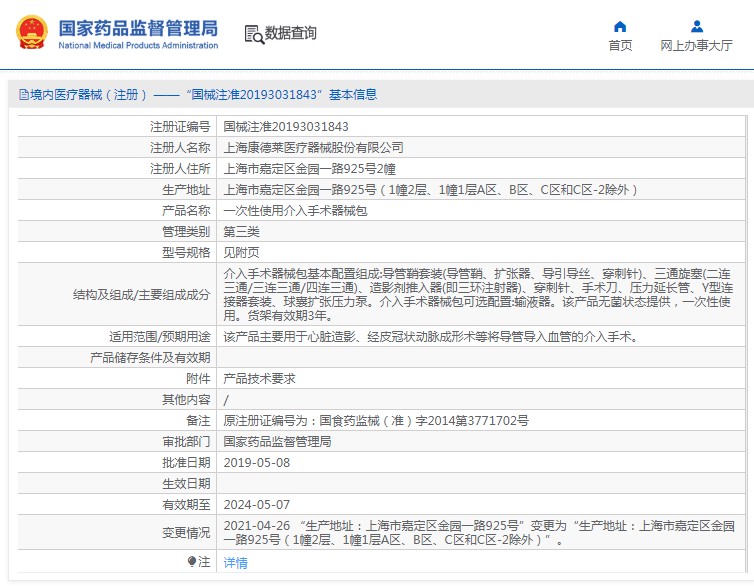Click 审批部门 value 国家药品监督管理局
Screen dimensions: 754x588
[x=277, y=442]
